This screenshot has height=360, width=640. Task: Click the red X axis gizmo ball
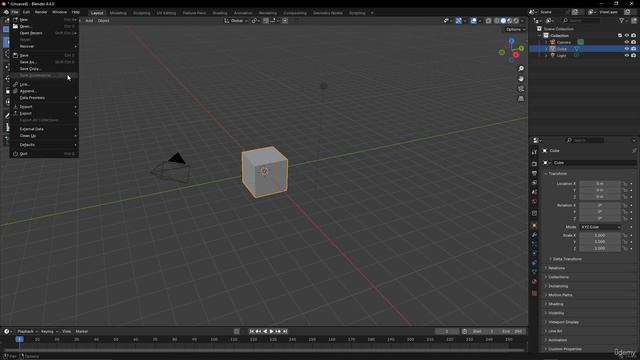(x=516, y=55)
